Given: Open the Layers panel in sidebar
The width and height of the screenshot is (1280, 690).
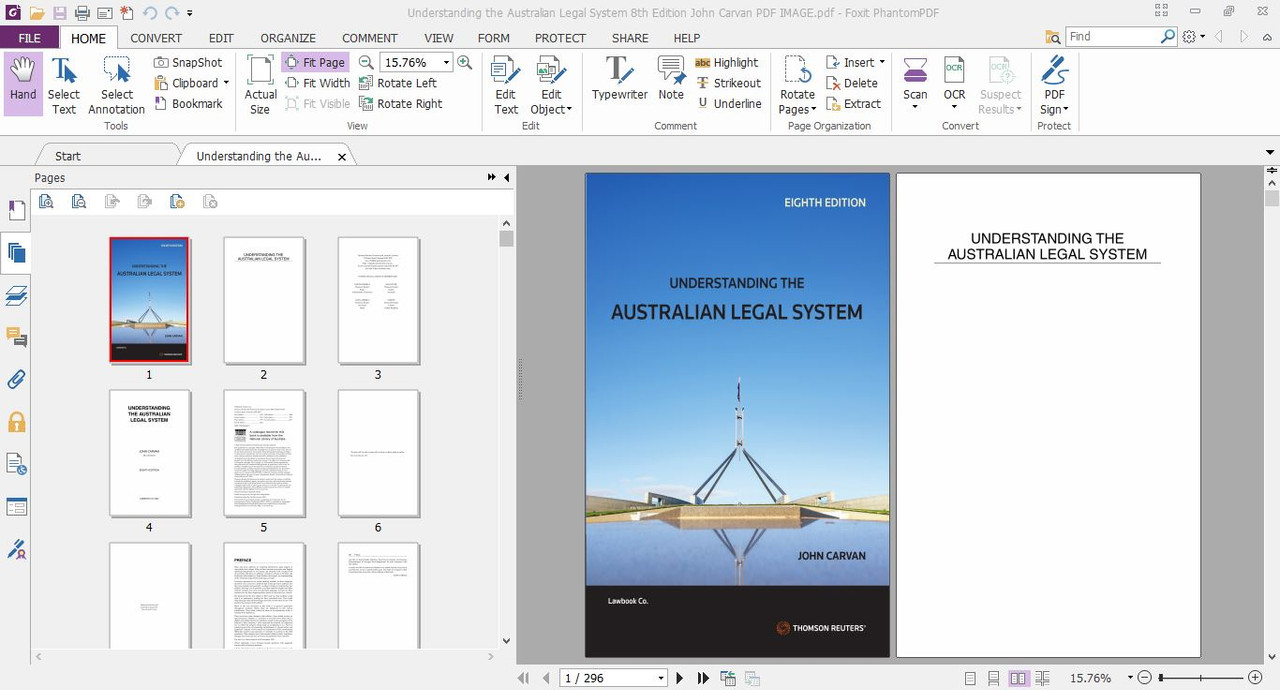Looking at the screenshot, I should coord(16,295).
